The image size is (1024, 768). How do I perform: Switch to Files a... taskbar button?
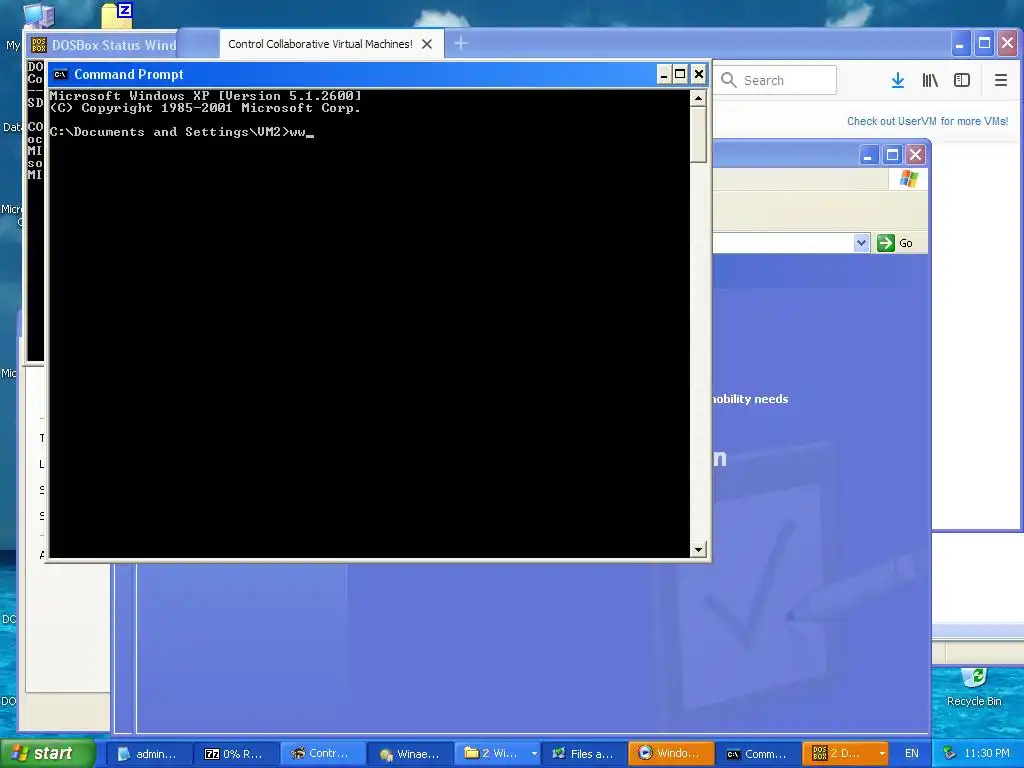(584, 754)
